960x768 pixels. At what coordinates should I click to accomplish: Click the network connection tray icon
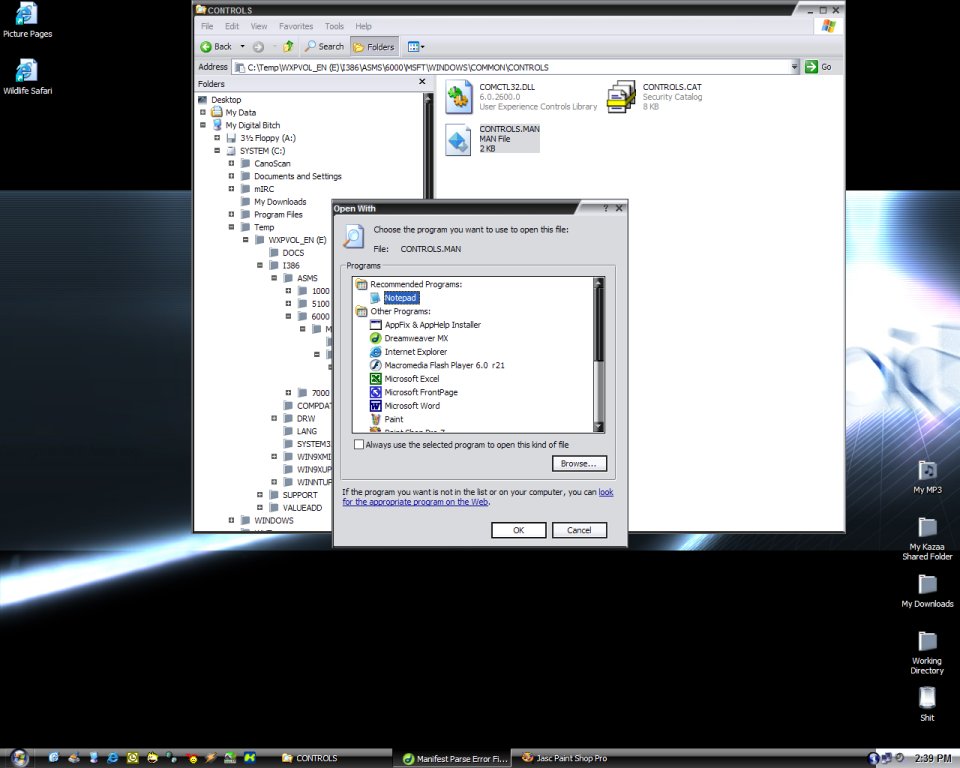point(887,758)
